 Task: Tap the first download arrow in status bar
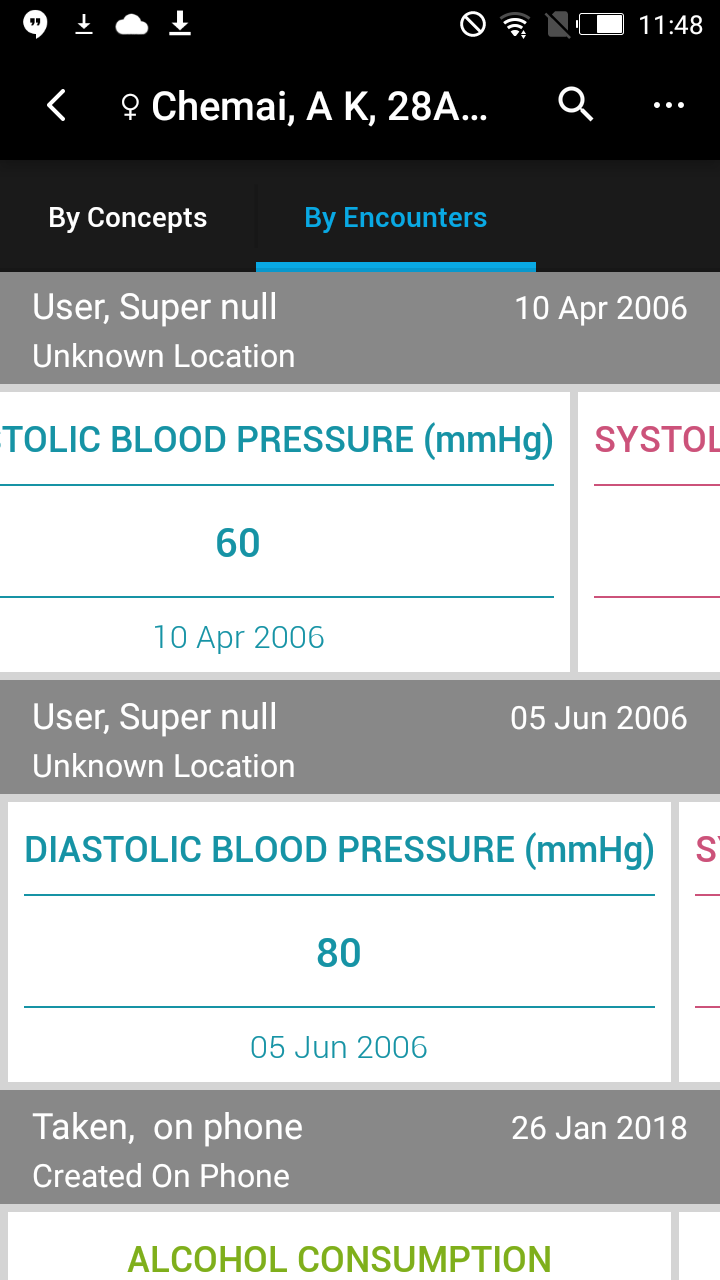point(84,24)
